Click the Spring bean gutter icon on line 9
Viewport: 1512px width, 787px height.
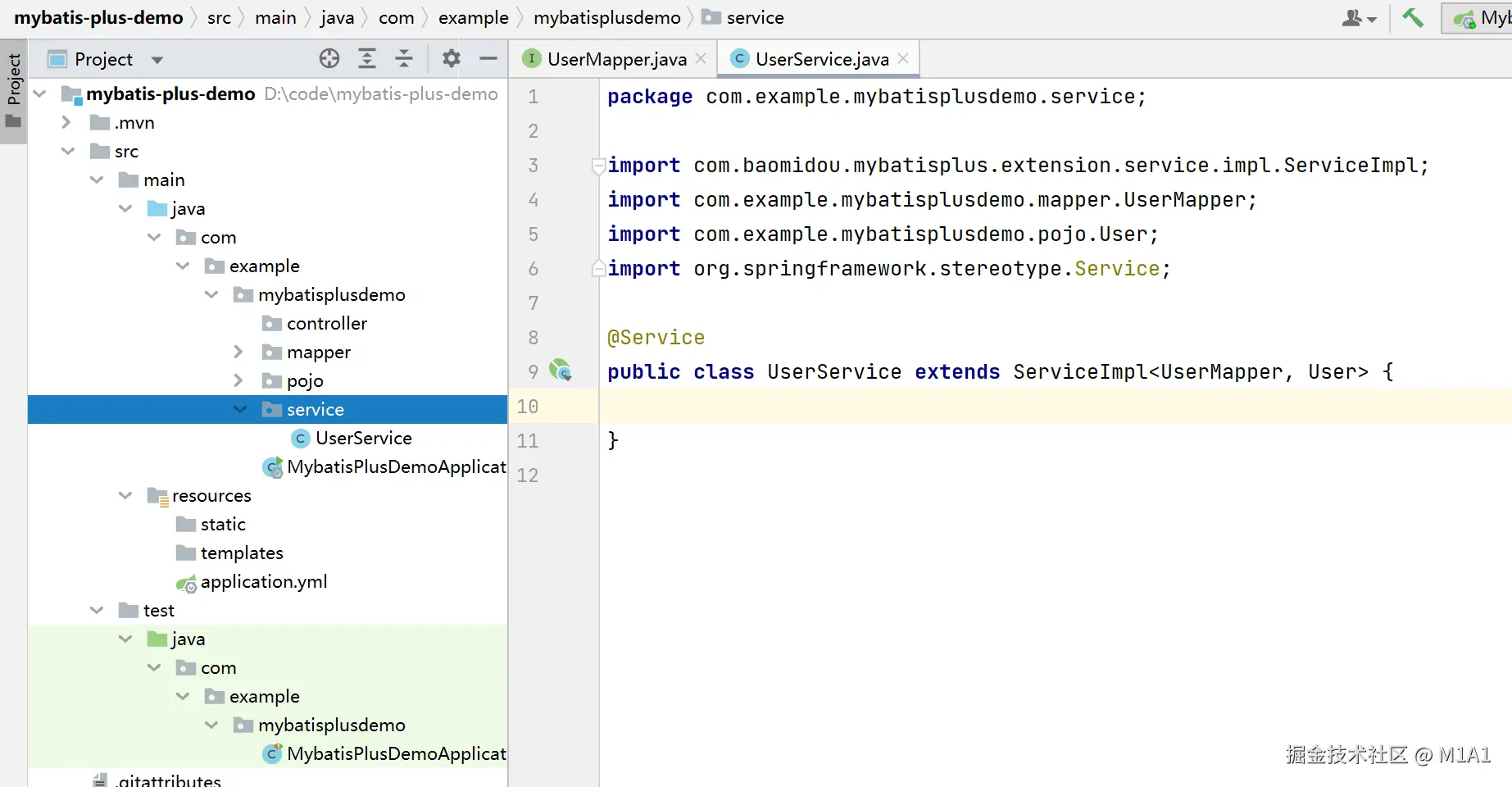click(x=561, y=371)
